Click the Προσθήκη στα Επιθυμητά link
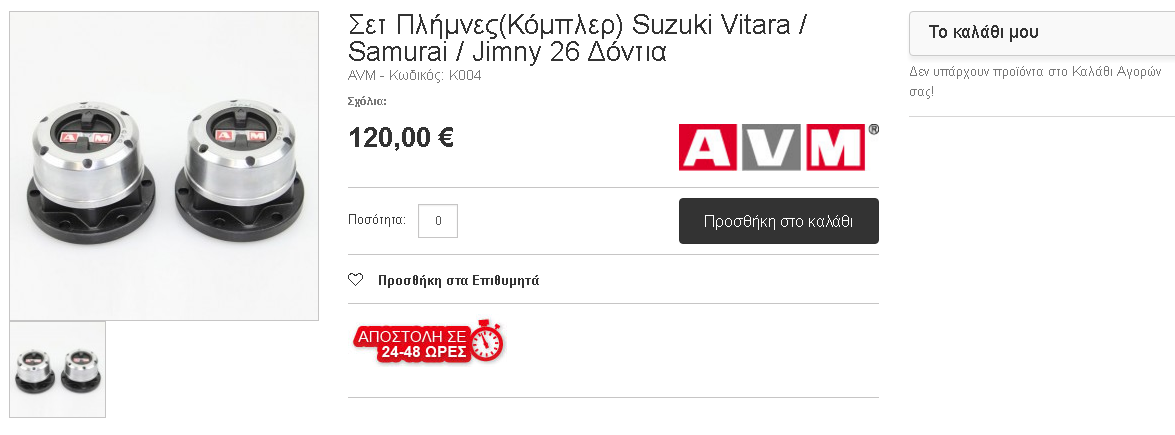1175x435 pixels. click(x=459, y=280)
